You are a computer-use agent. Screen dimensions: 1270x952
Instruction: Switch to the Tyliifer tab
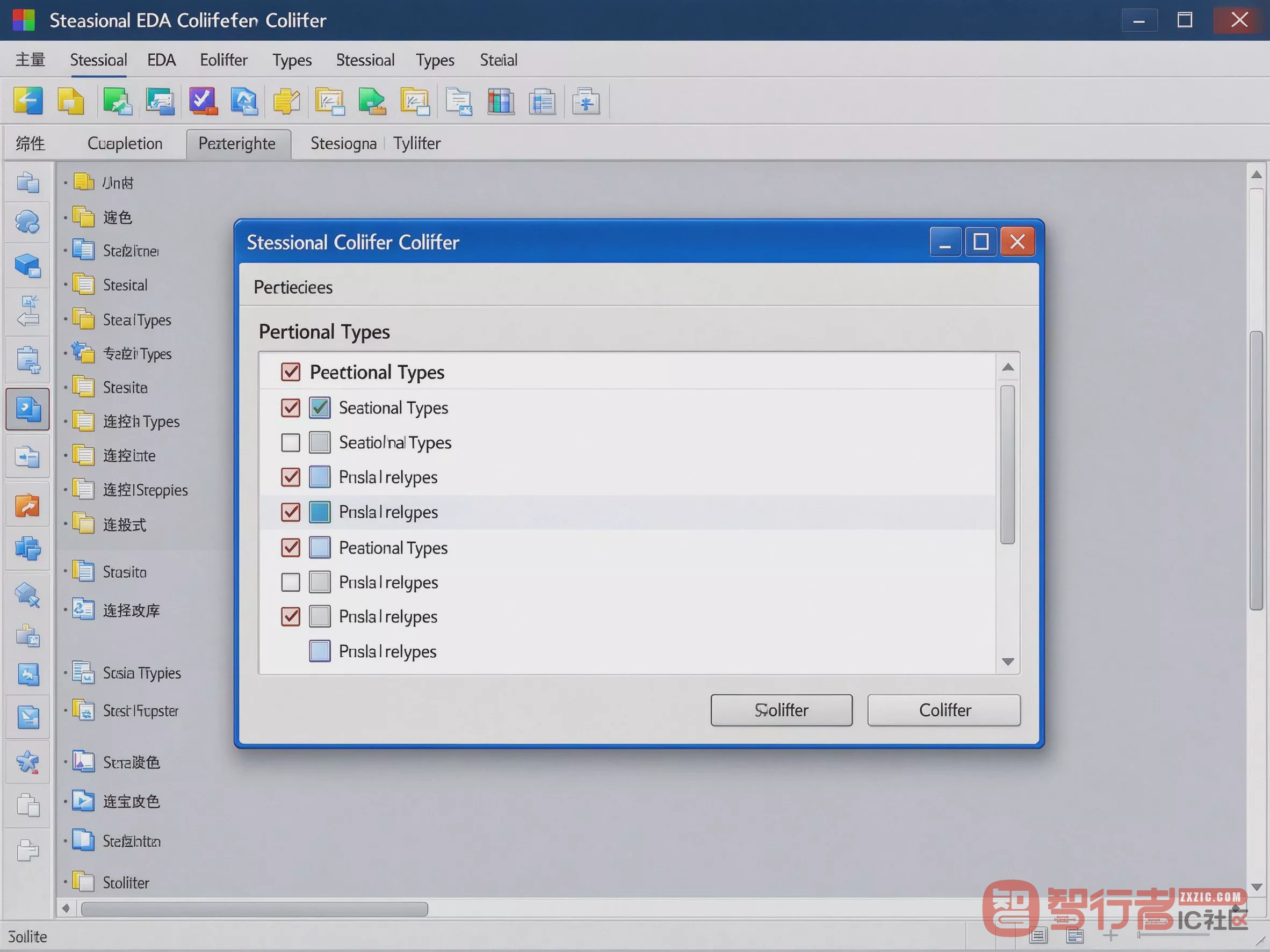pos(417,143)
